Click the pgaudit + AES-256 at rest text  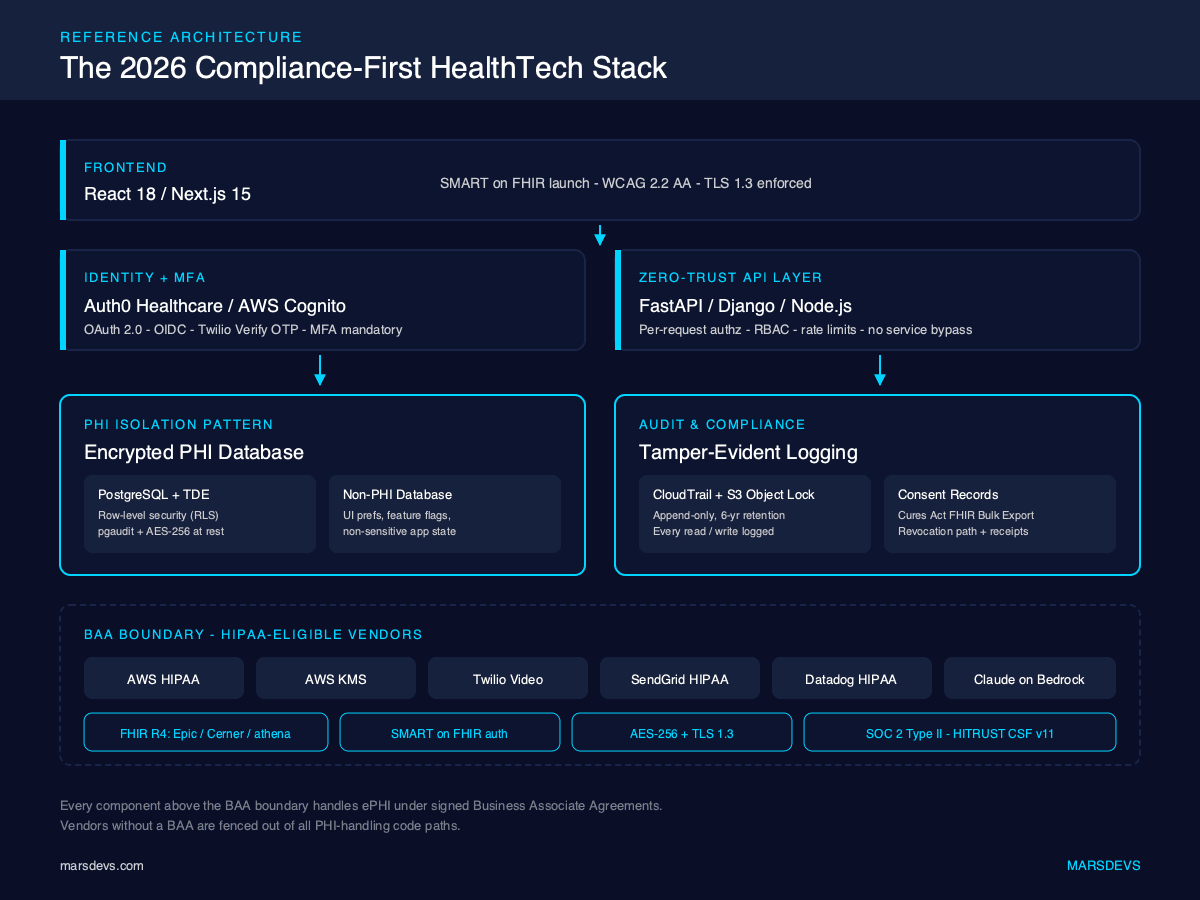161,531
